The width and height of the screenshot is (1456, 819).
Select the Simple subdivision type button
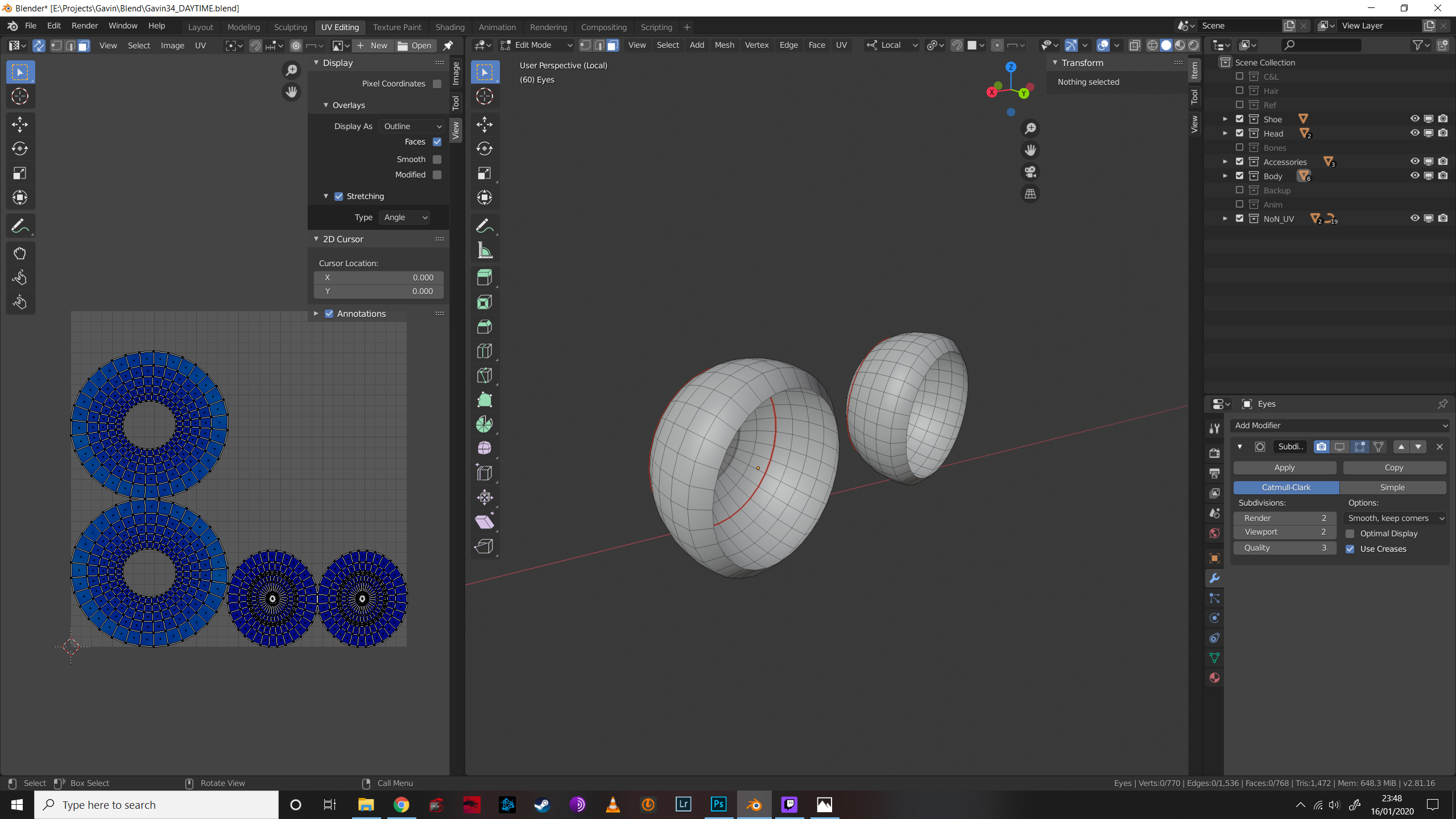click(x=1392, y=487)
